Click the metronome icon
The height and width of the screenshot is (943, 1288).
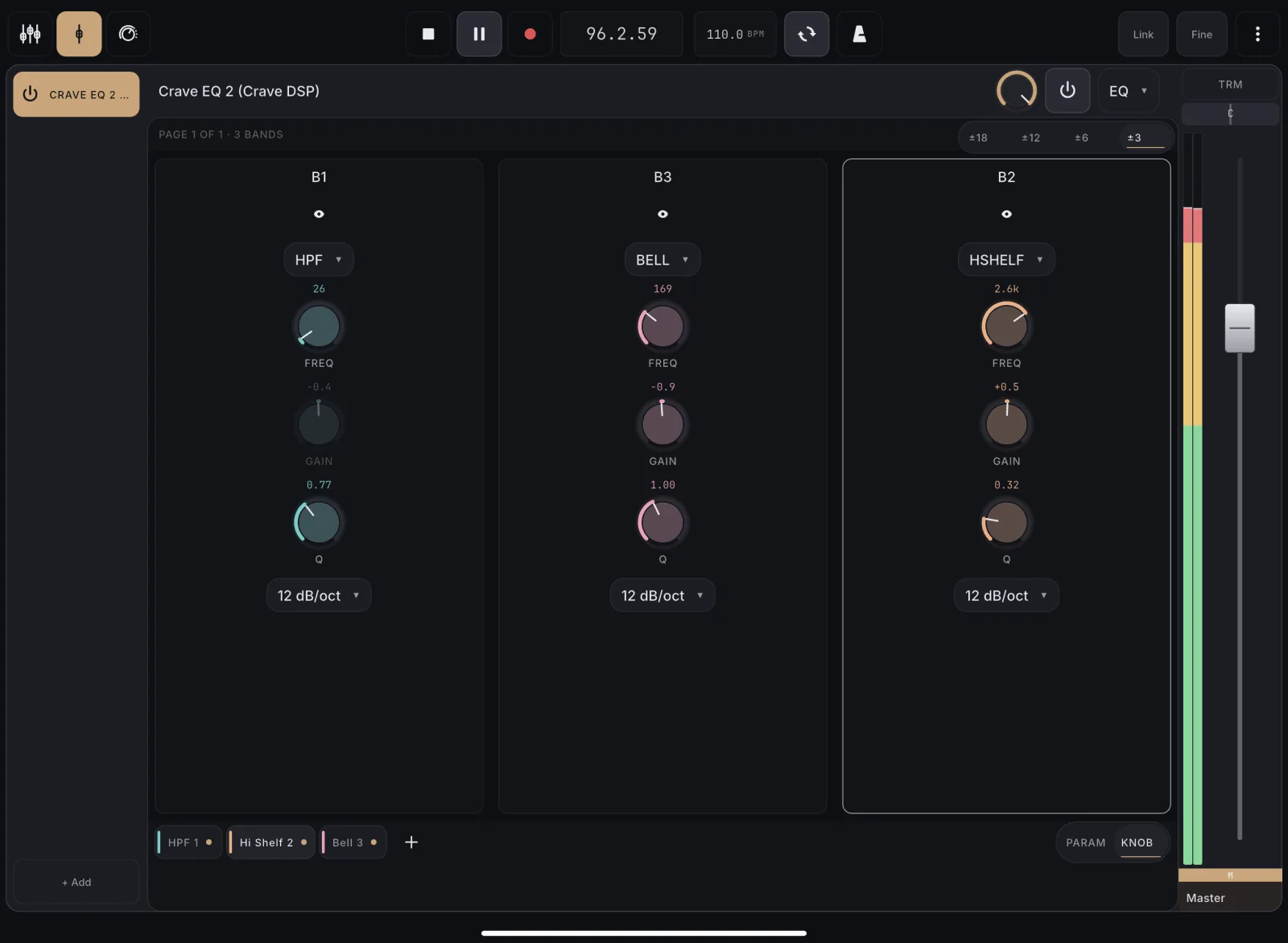[x=859, y=34]
